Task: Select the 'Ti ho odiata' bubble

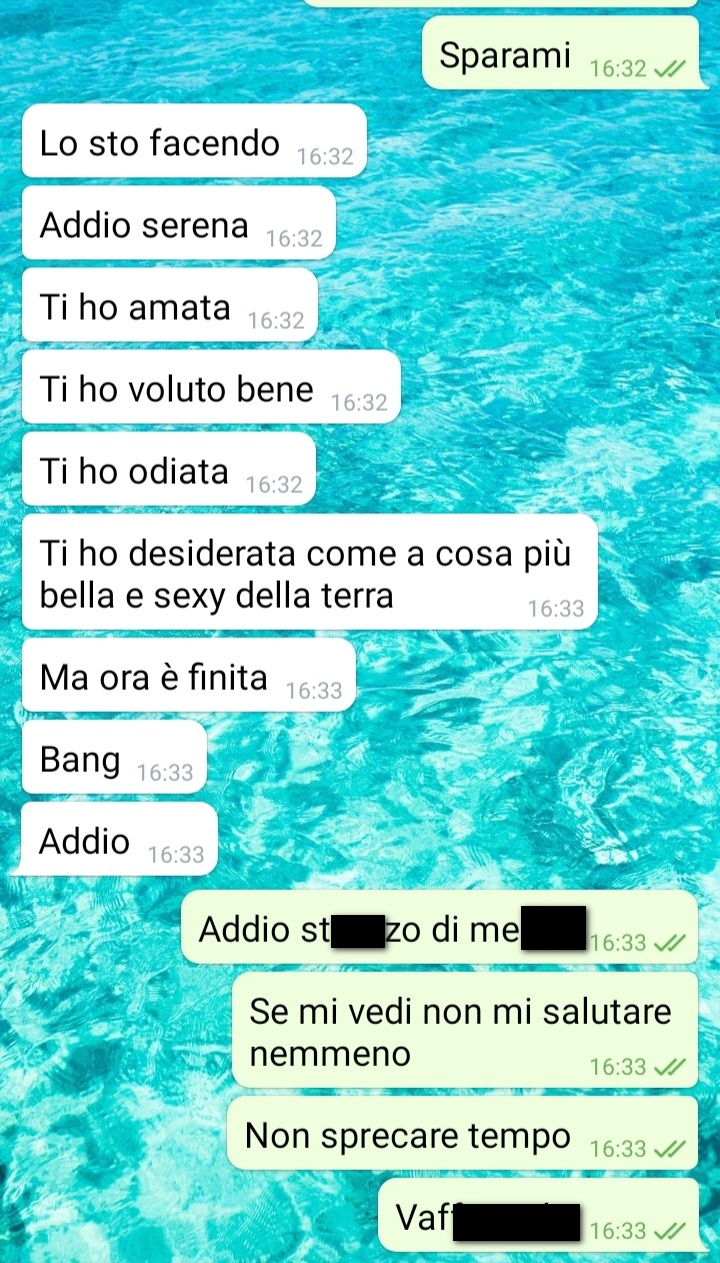Action: click(168, 469)
